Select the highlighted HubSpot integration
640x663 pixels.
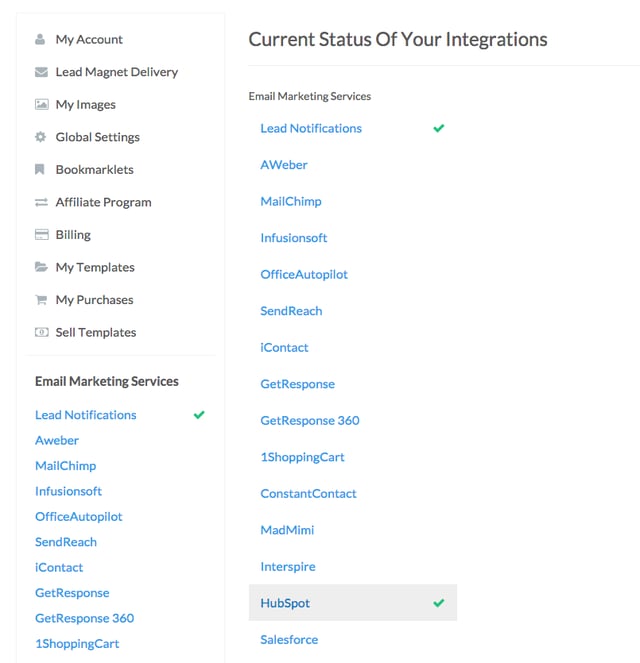353,603
